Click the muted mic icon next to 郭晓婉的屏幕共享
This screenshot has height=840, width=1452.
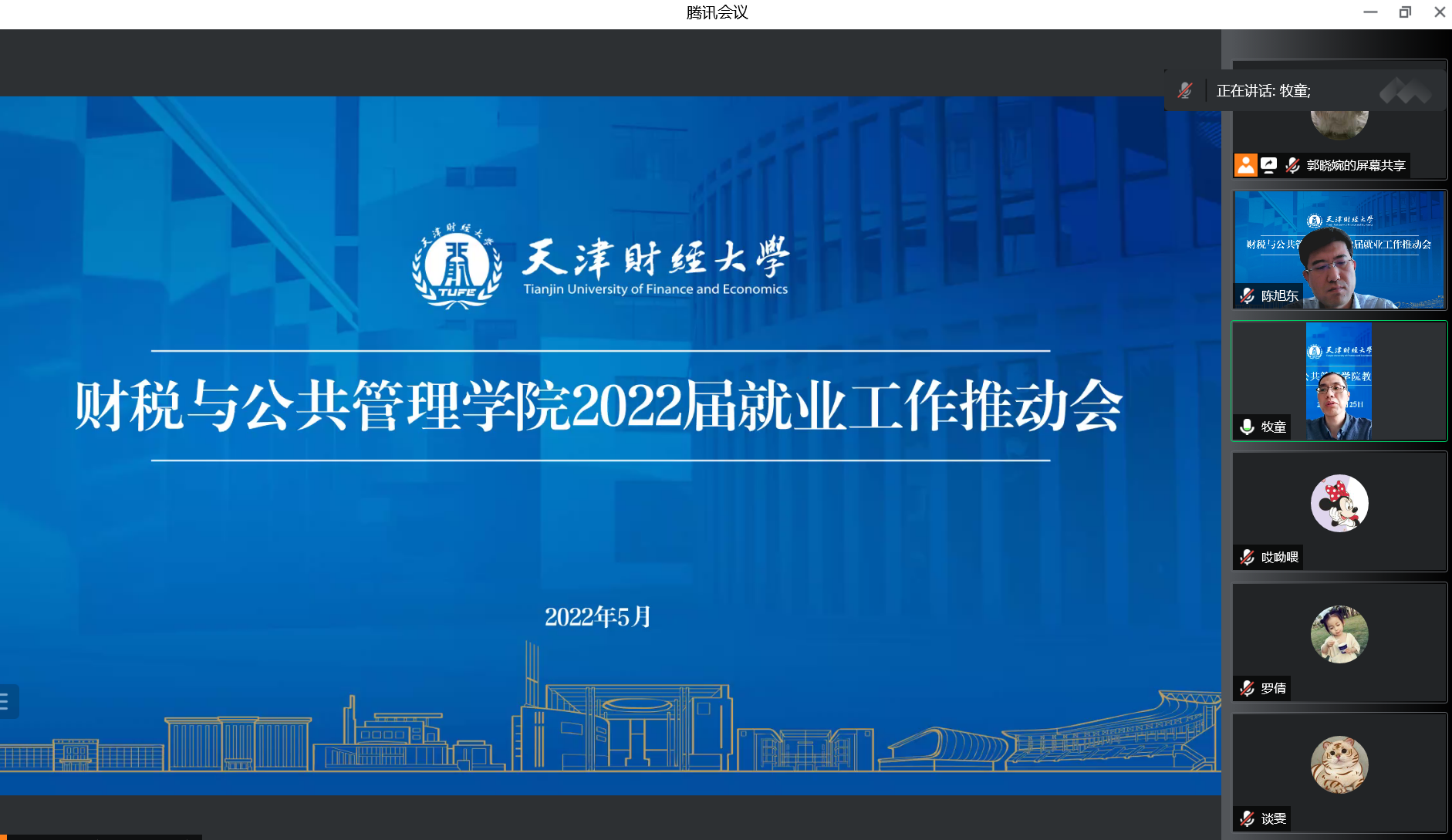1293,165
